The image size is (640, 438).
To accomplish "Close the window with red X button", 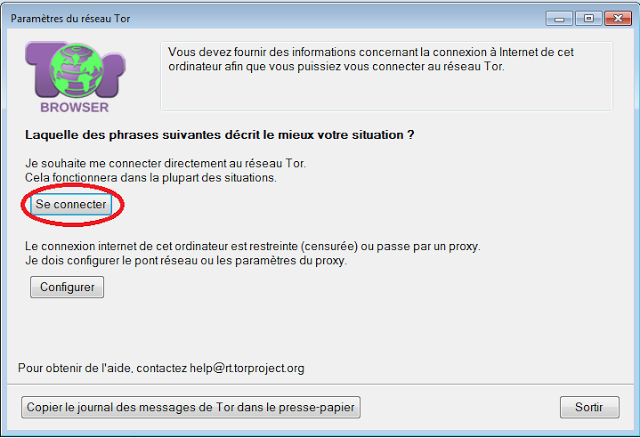I will click(x=618, y=19).
